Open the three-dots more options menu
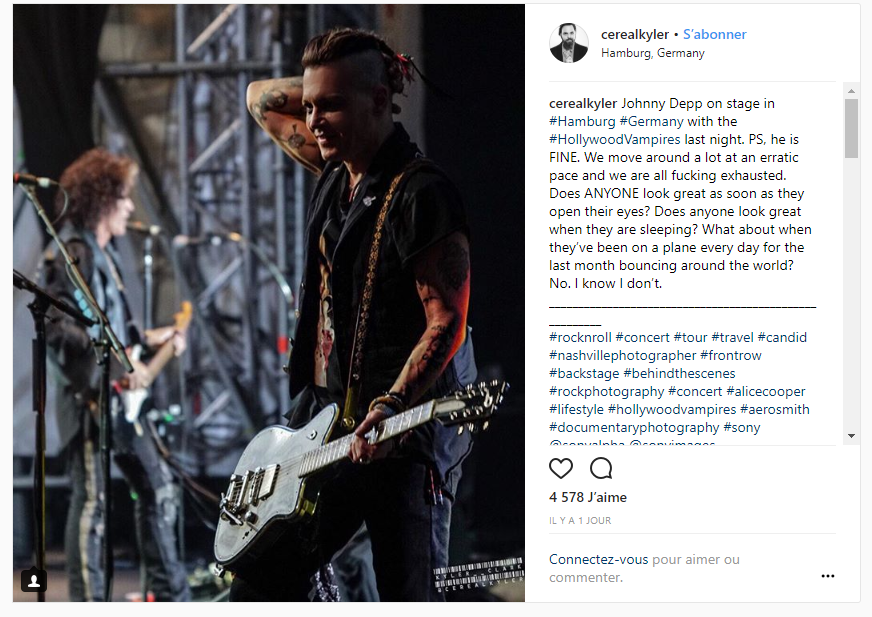This screenshot has width=872, height=617. pos(828,576)
